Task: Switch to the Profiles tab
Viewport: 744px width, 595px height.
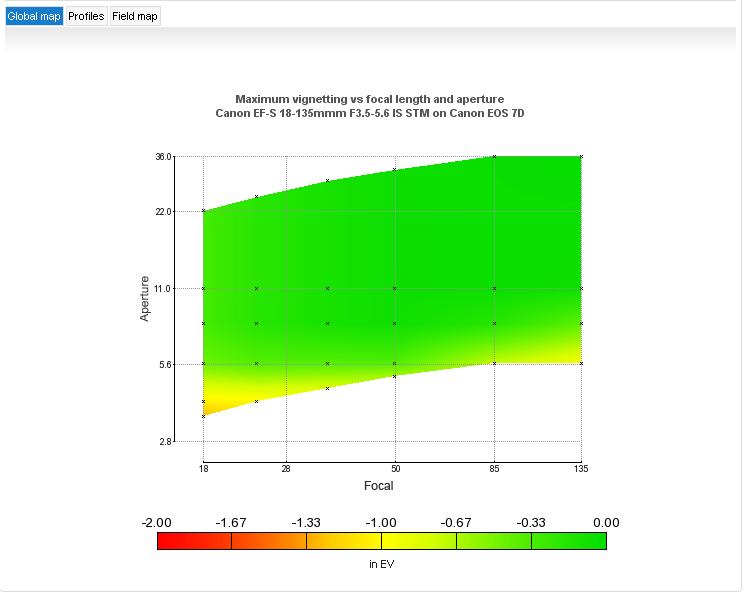Action: (x=86, y=16)
